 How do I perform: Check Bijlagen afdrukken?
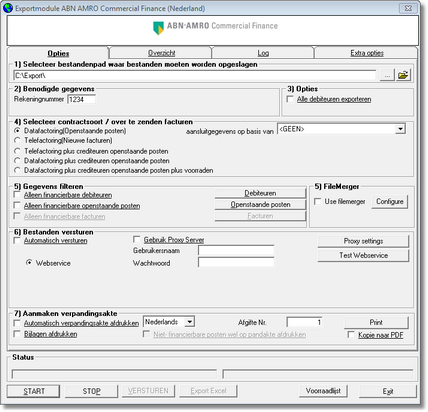click(x=17, y=334)
